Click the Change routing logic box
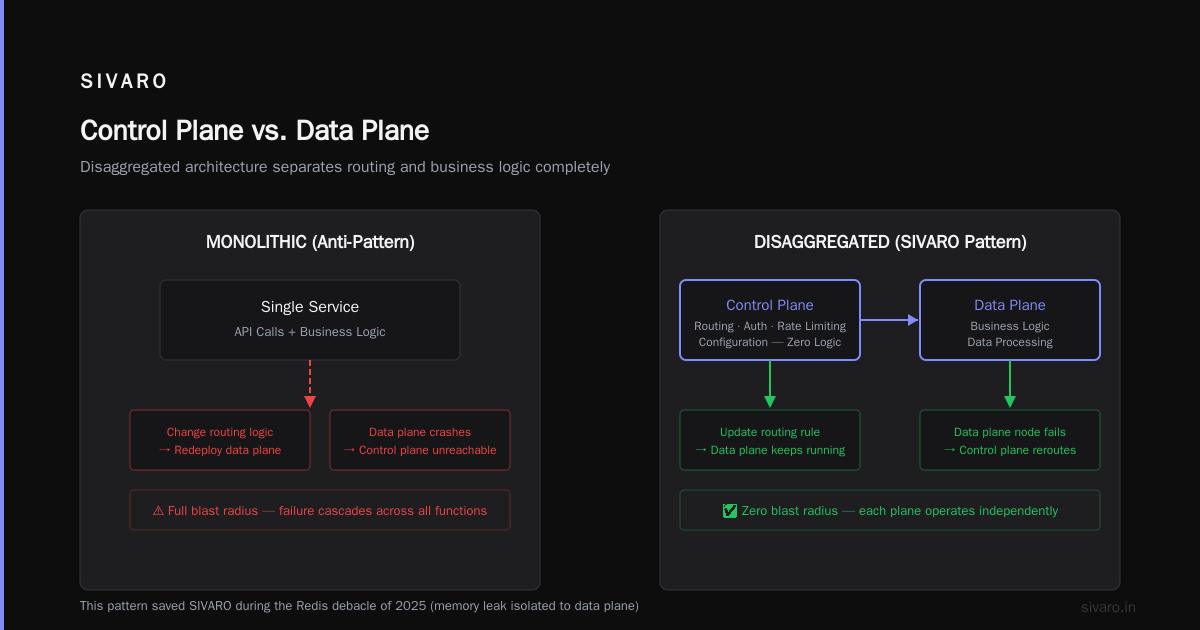The image size is (1200, 630). (x=220, y=440)
